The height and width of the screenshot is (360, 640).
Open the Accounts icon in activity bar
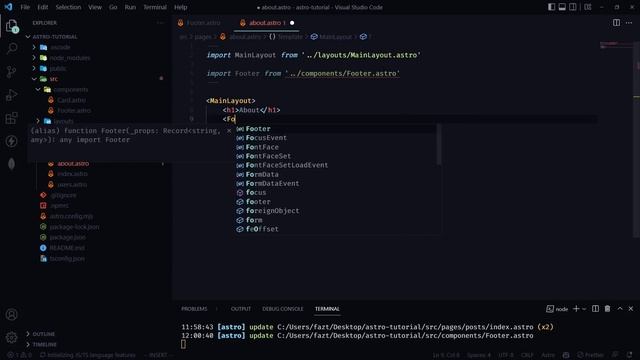pyautogui.click(x=12, y=314)
